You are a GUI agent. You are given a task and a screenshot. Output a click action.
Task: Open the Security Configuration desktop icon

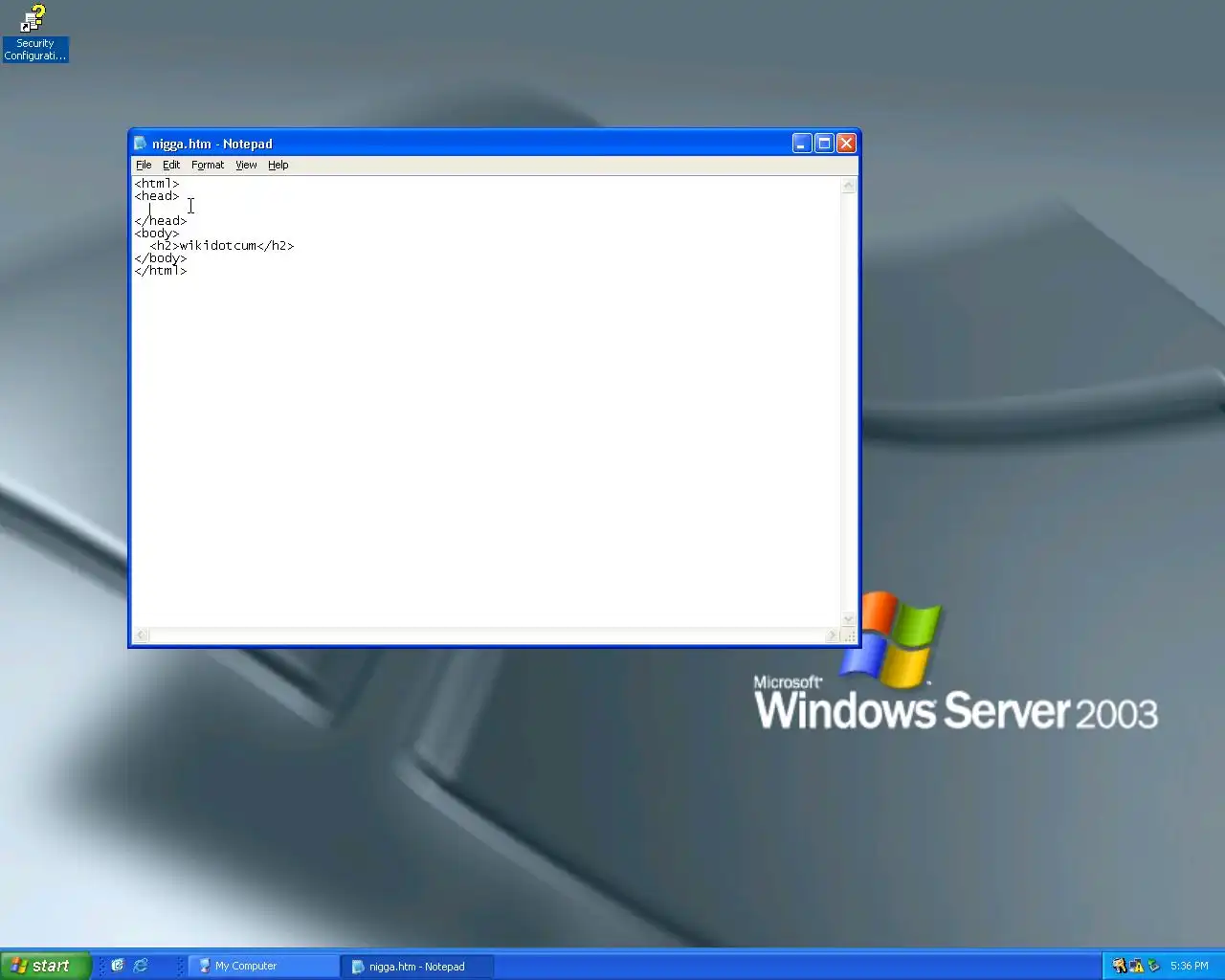34,33
